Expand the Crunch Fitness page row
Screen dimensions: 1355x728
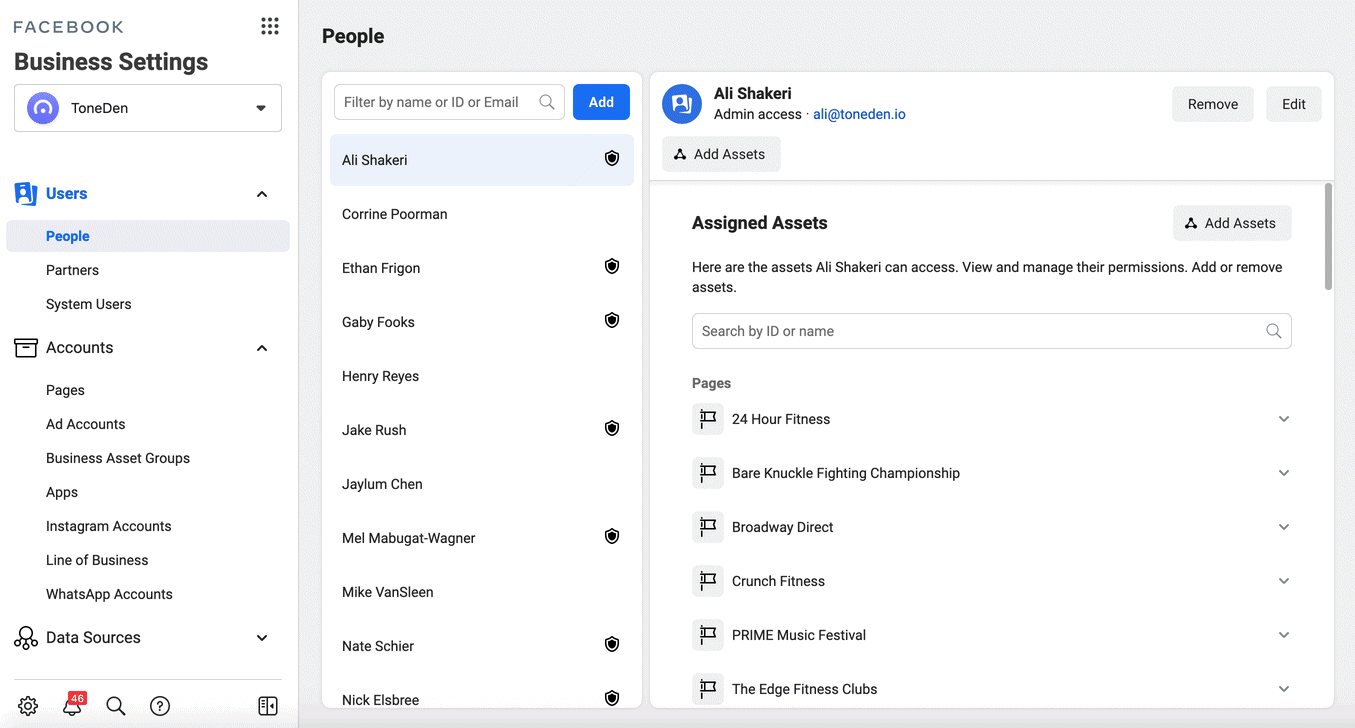[x=1284, y=581]
